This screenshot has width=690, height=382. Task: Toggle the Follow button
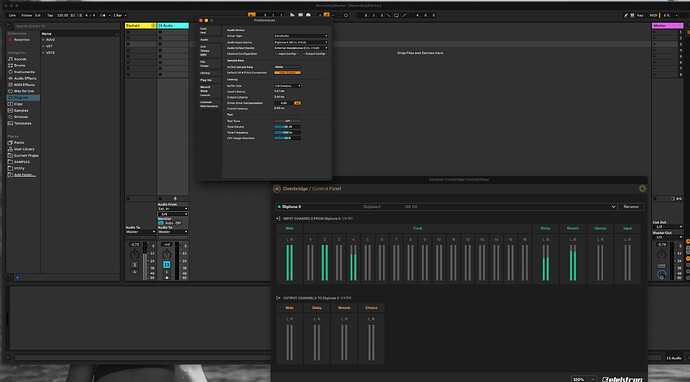[26, 15]
